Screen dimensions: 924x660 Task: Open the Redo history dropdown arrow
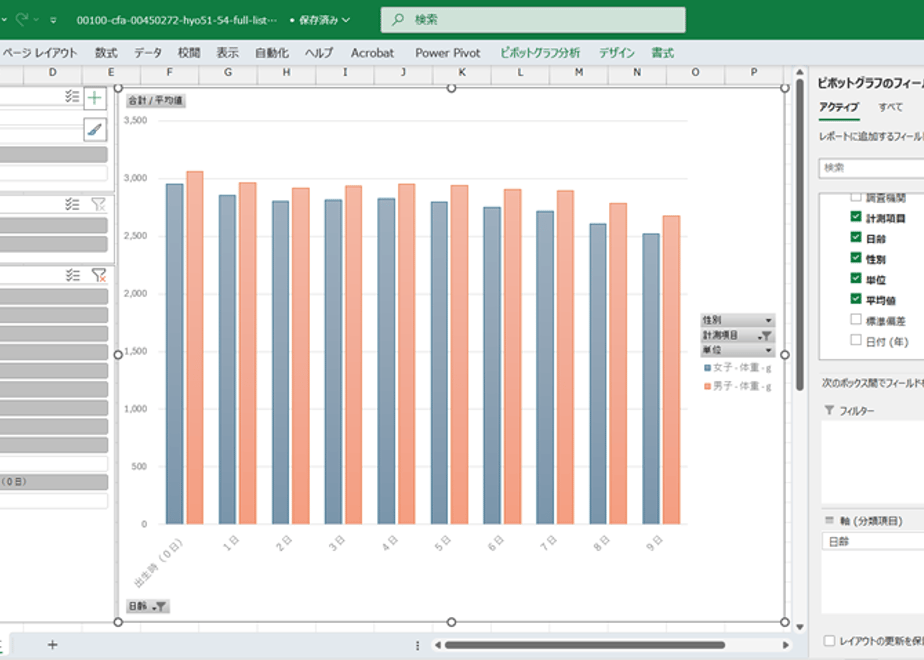click(x=37, y=20)
